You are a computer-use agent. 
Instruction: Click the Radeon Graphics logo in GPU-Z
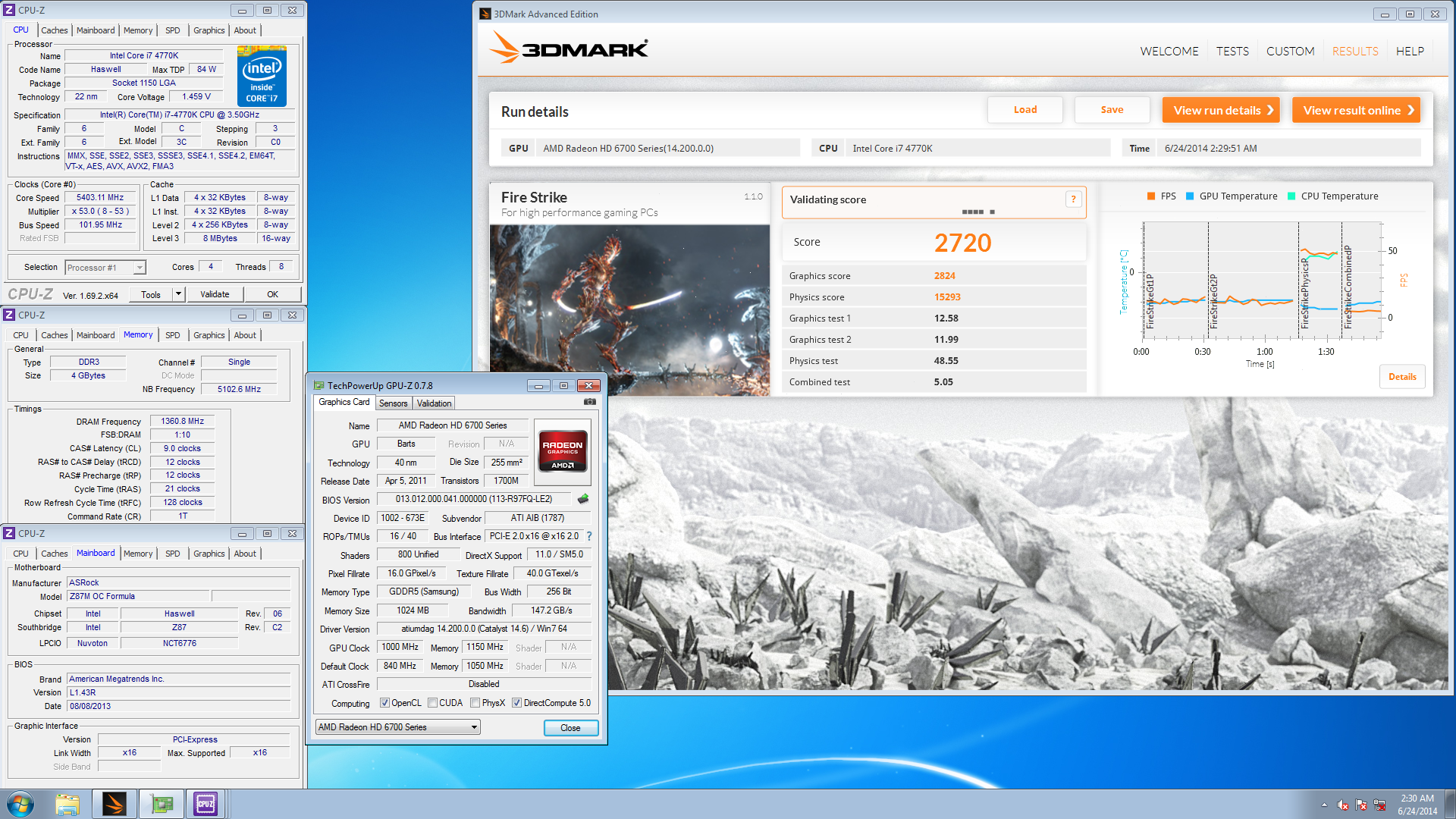(x=562, y=453)
